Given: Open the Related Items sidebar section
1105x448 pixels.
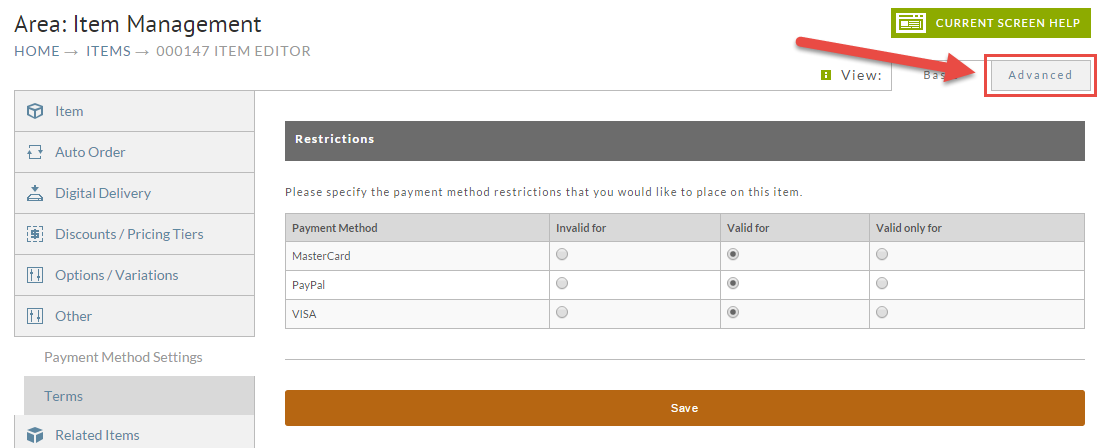Looking at the screenshot, I should [134, 433].
